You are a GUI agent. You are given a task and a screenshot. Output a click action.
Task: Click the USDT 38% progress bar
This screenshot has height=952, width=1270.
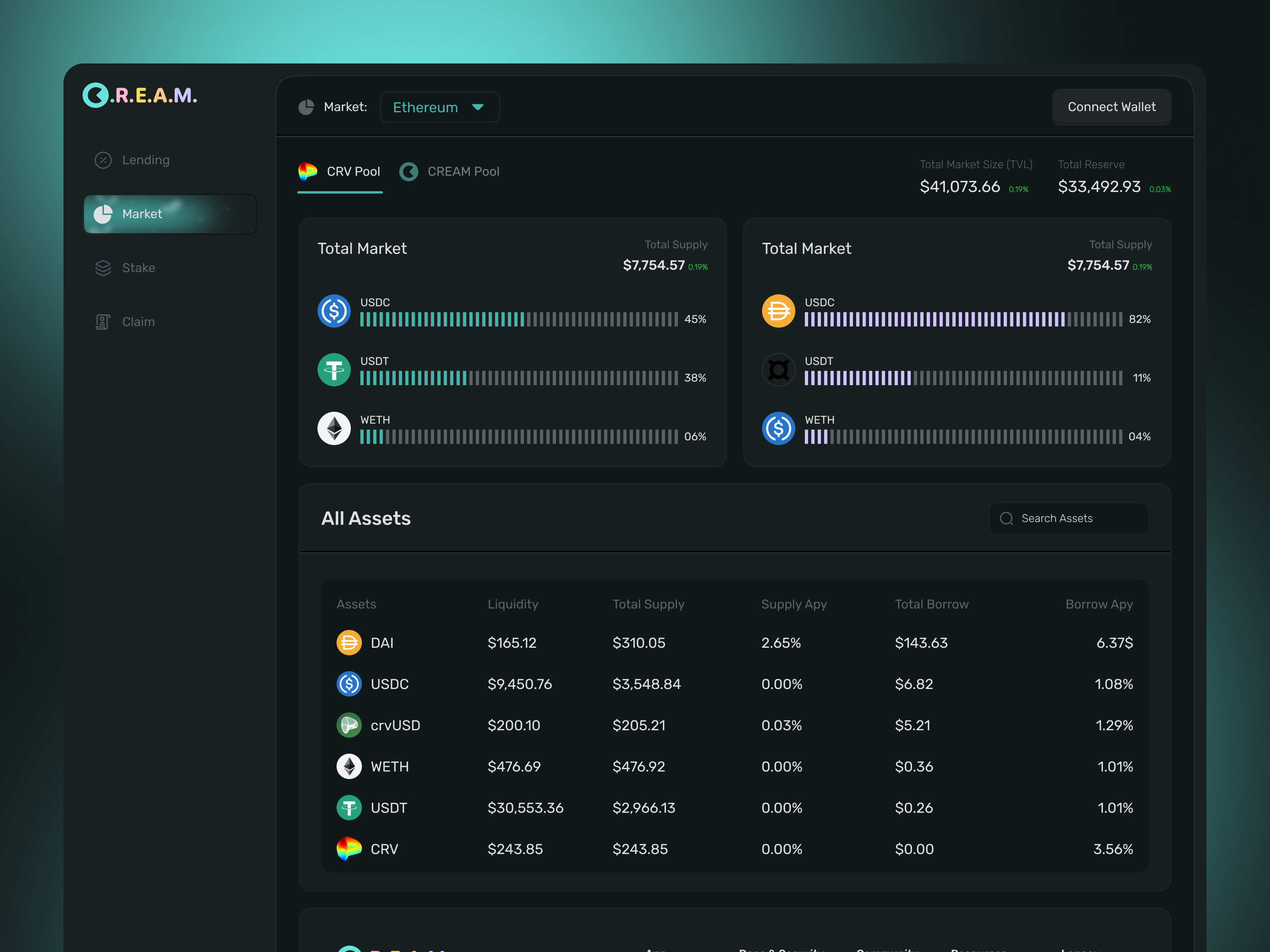click(519, 378)
